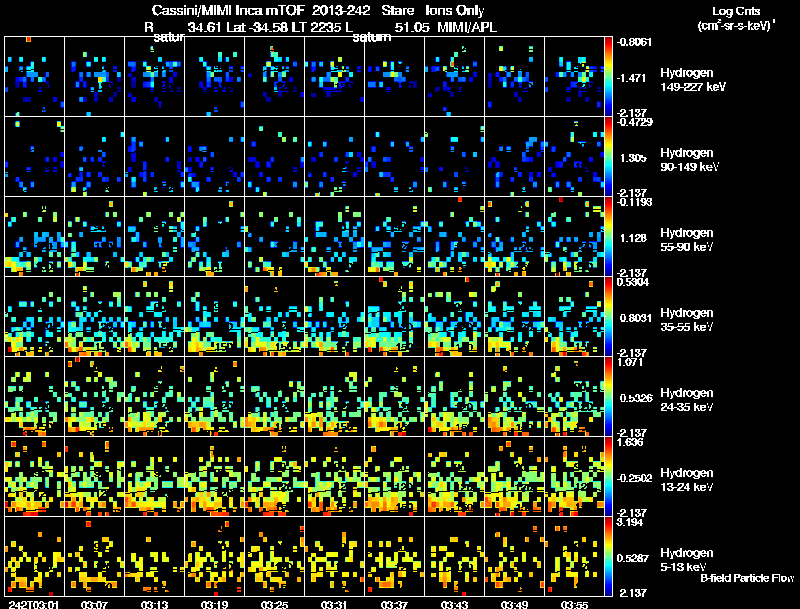Click the '-0.4729' colorbar value
The height and width of the screenshot is (609, 800).
click(x=634, y=122)
